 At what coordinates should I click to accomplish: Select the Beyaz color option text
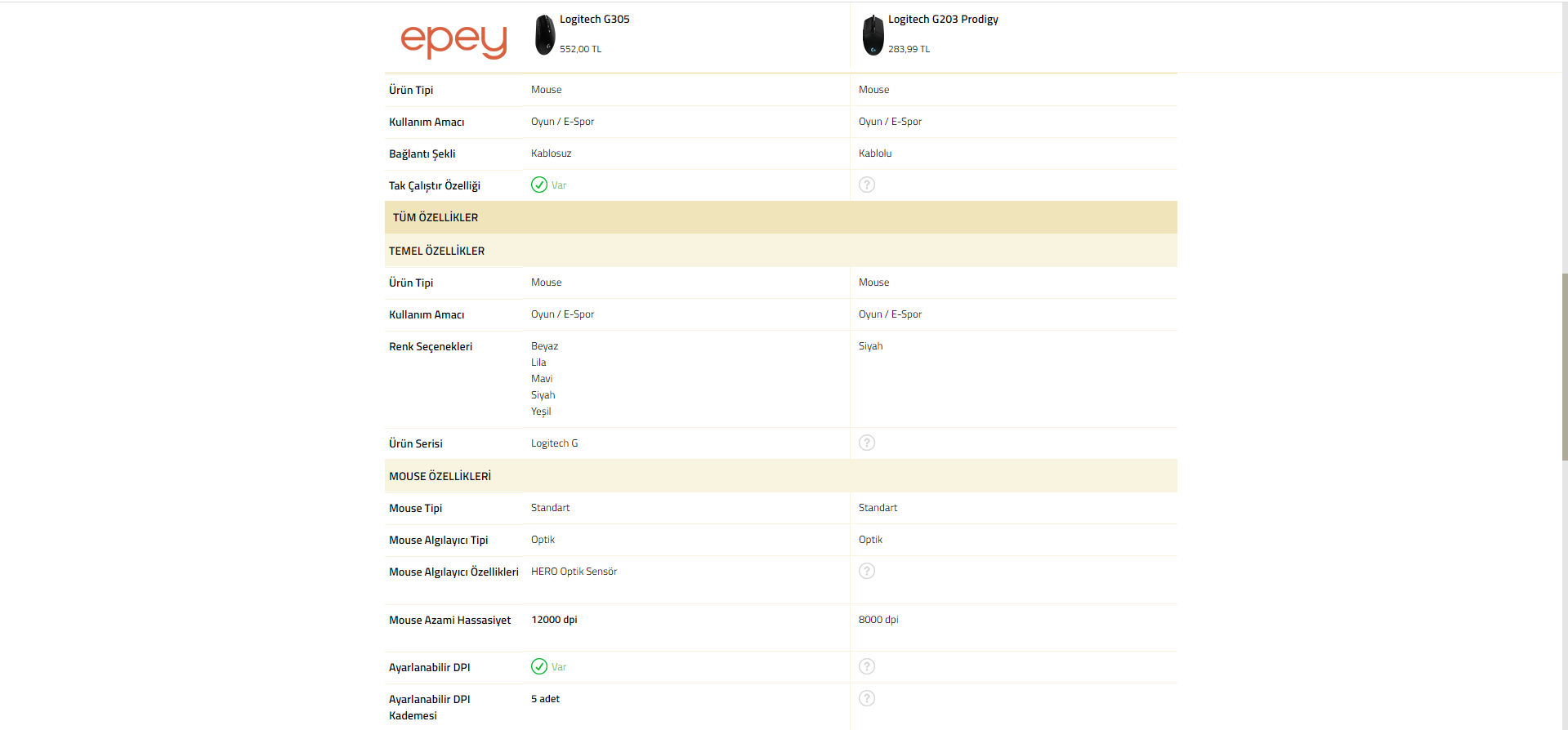545,346
